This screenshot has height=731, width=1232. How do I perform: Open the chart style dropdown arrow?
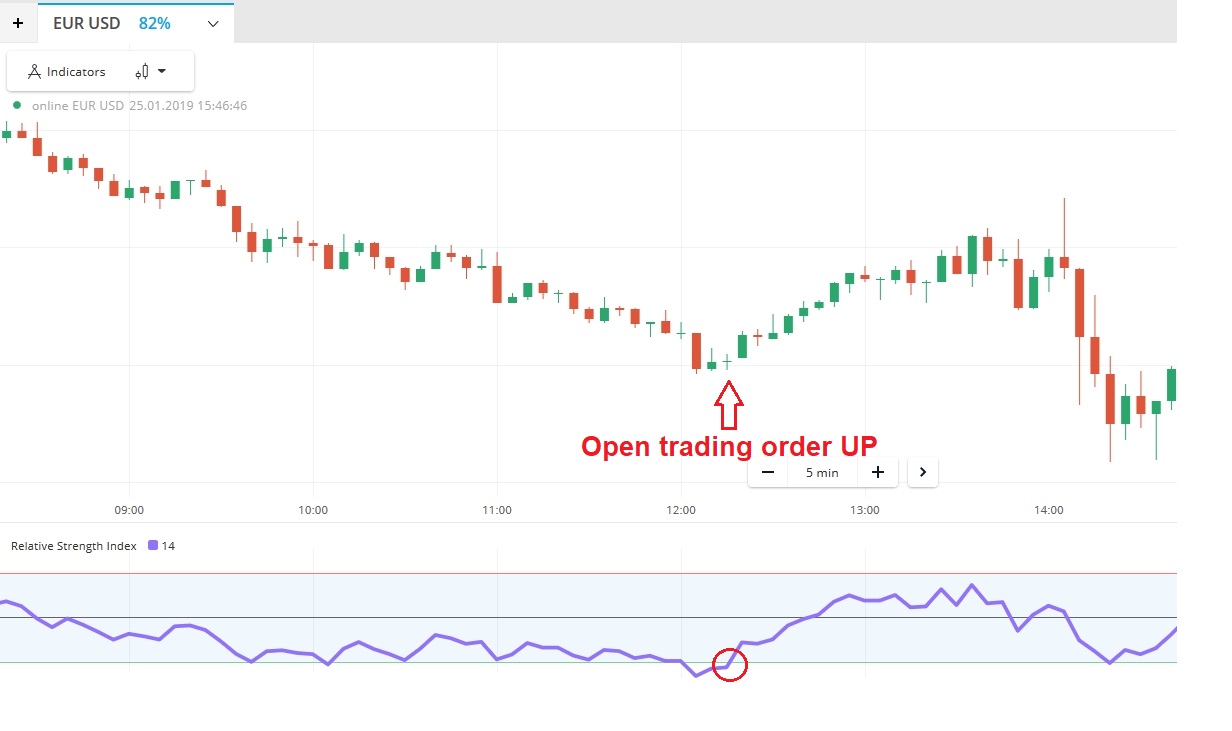coord(161,71)
